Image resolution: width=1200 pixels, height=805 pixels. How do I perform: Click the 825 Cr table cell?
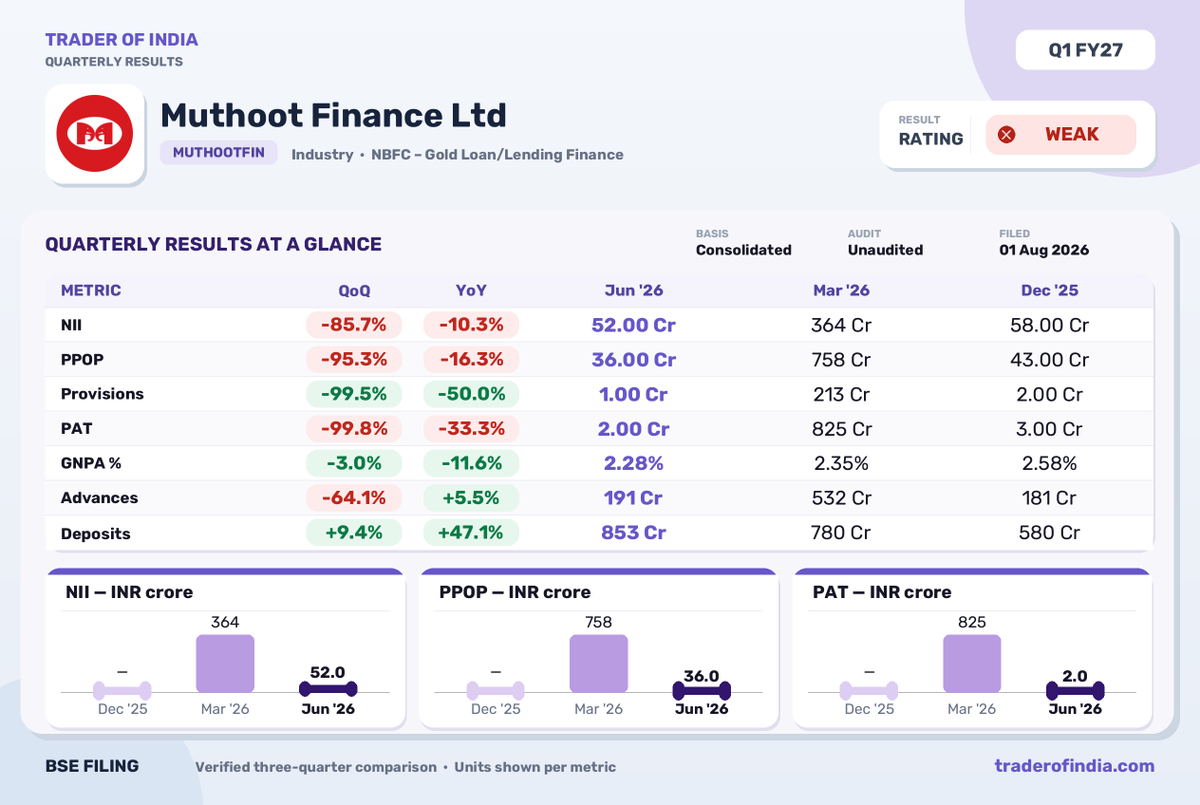click(x=841, y=428)
